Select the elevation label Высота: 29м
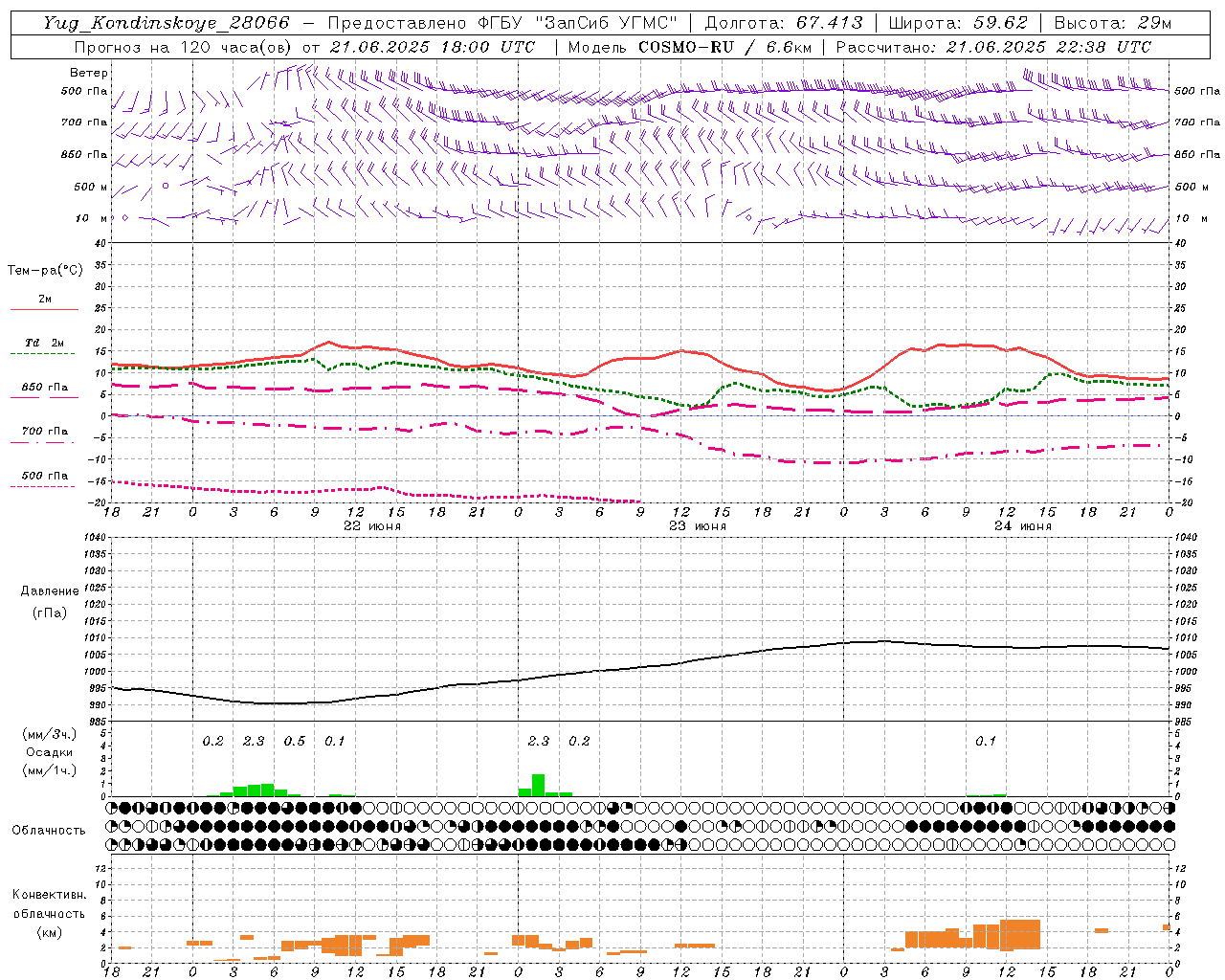1225x980 pixels. 1112,23
